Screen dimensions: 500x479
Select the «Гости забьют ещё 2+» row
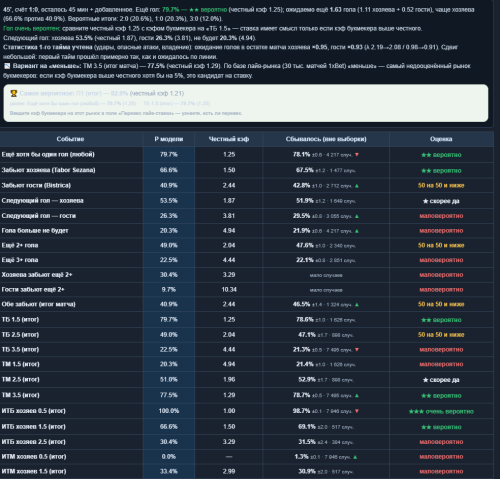(x=247, y=289)
